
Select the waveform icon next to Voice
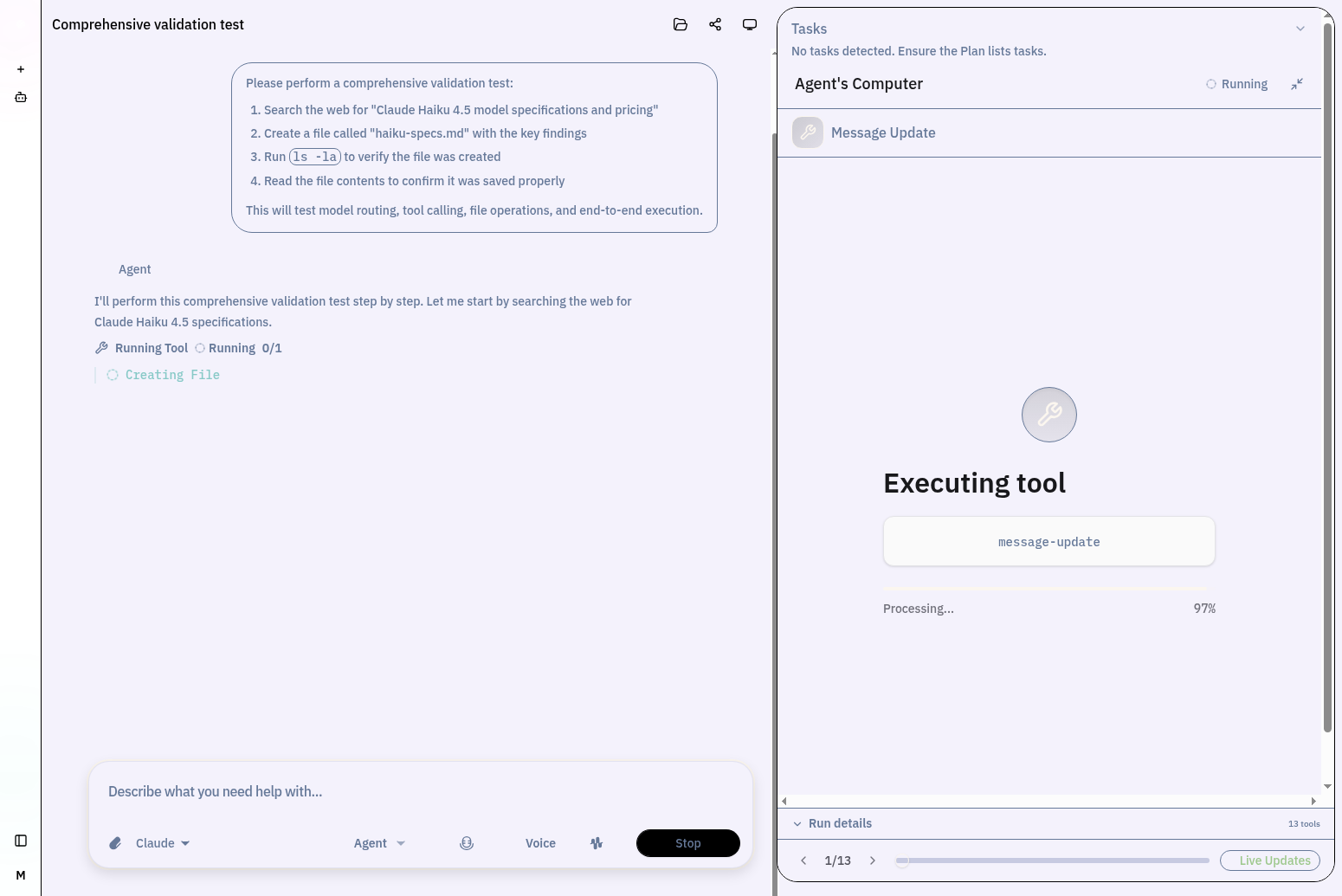597,842
